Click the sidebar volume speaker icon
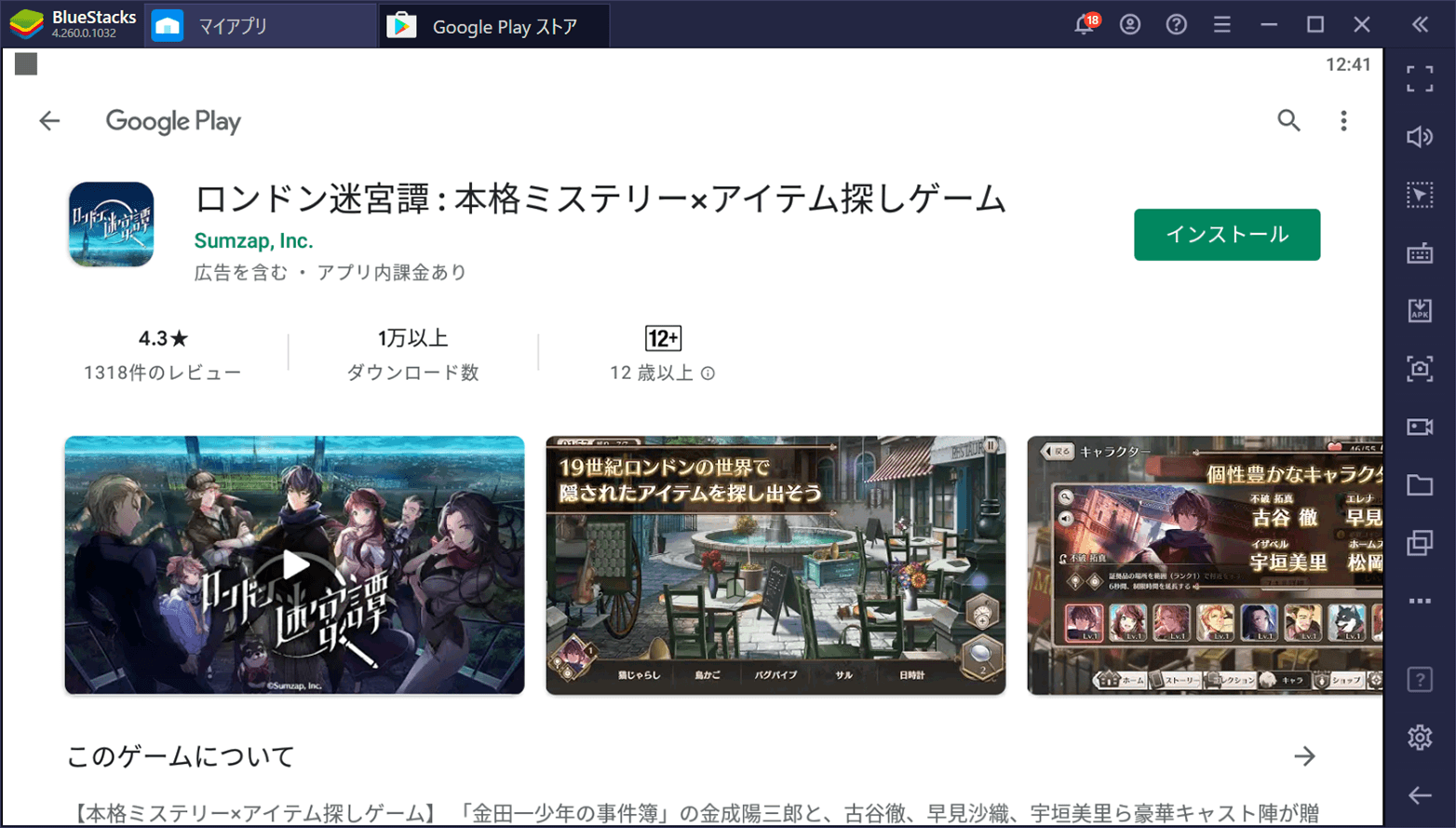The width and height of the screenshot is (1456, 828). [1420, 137]
